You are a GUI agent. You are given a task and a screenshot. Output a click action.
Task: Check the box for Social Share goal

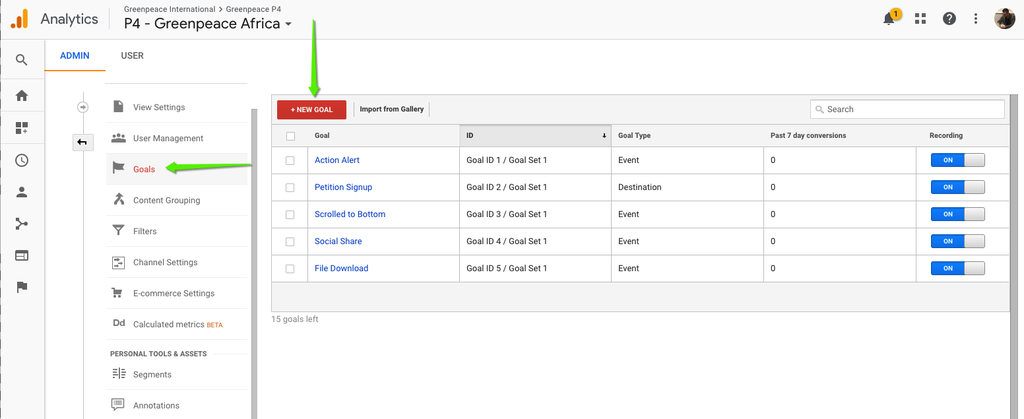click(290, 241)
